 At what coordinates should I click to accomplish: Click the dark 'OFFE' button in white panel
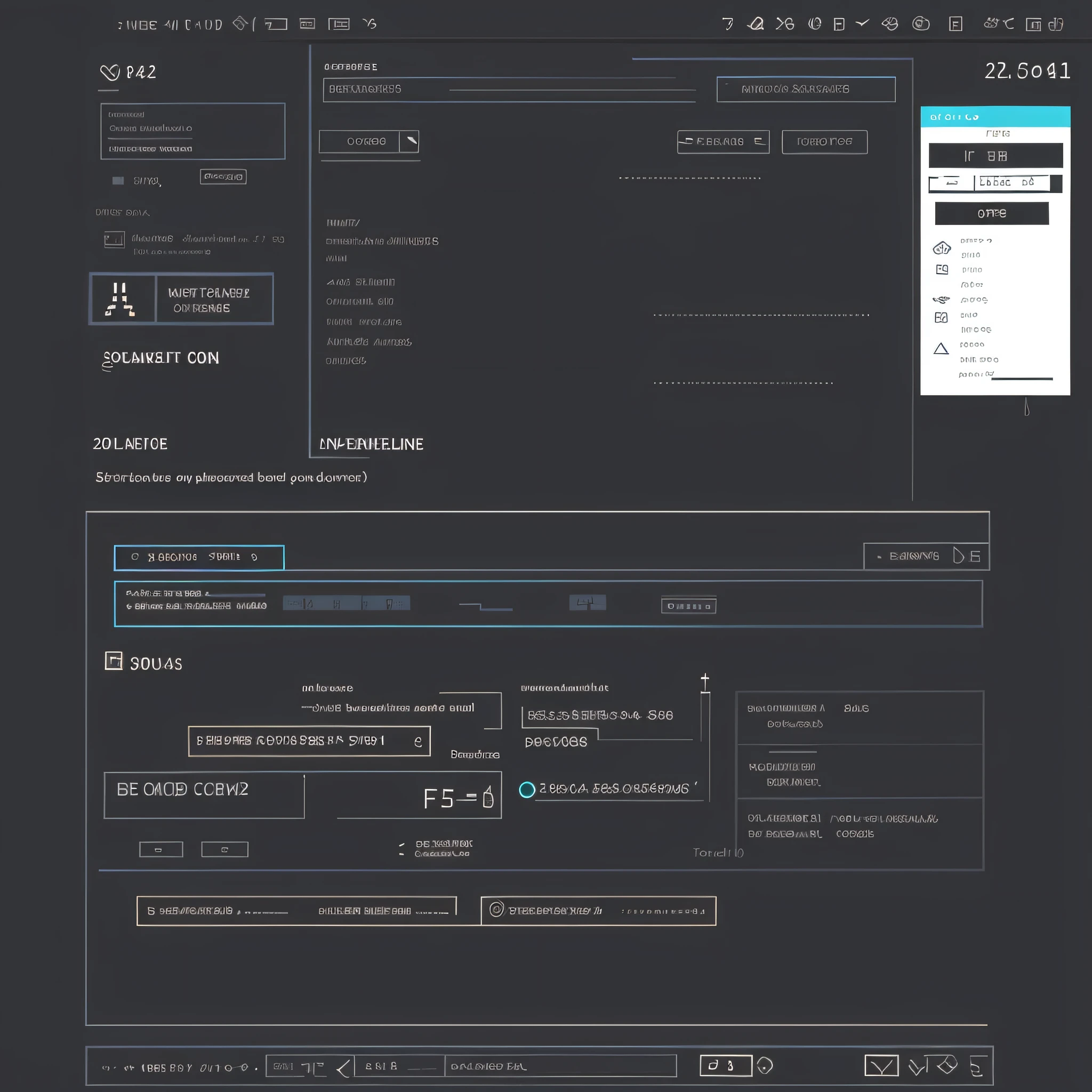pyautogui.click(x=992, y=213)
